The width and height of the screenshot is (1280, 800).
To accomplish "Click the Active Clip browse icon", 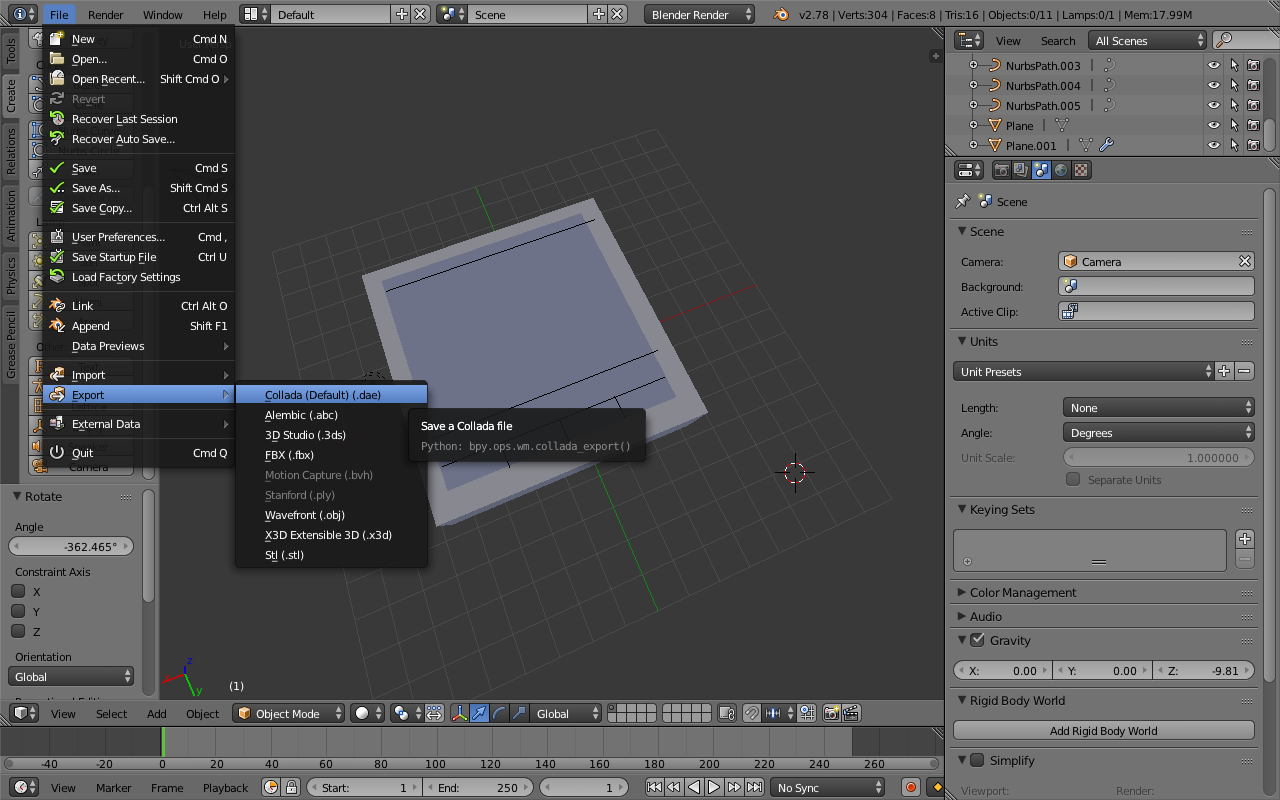I will pos(1069,311).
